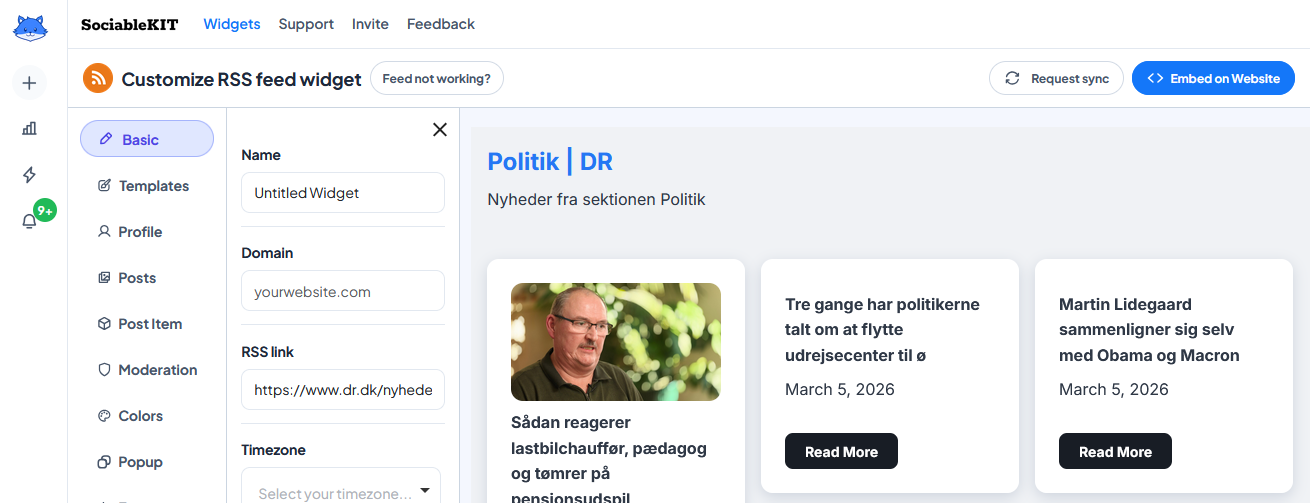Open the Support menu

coord(306,24)
